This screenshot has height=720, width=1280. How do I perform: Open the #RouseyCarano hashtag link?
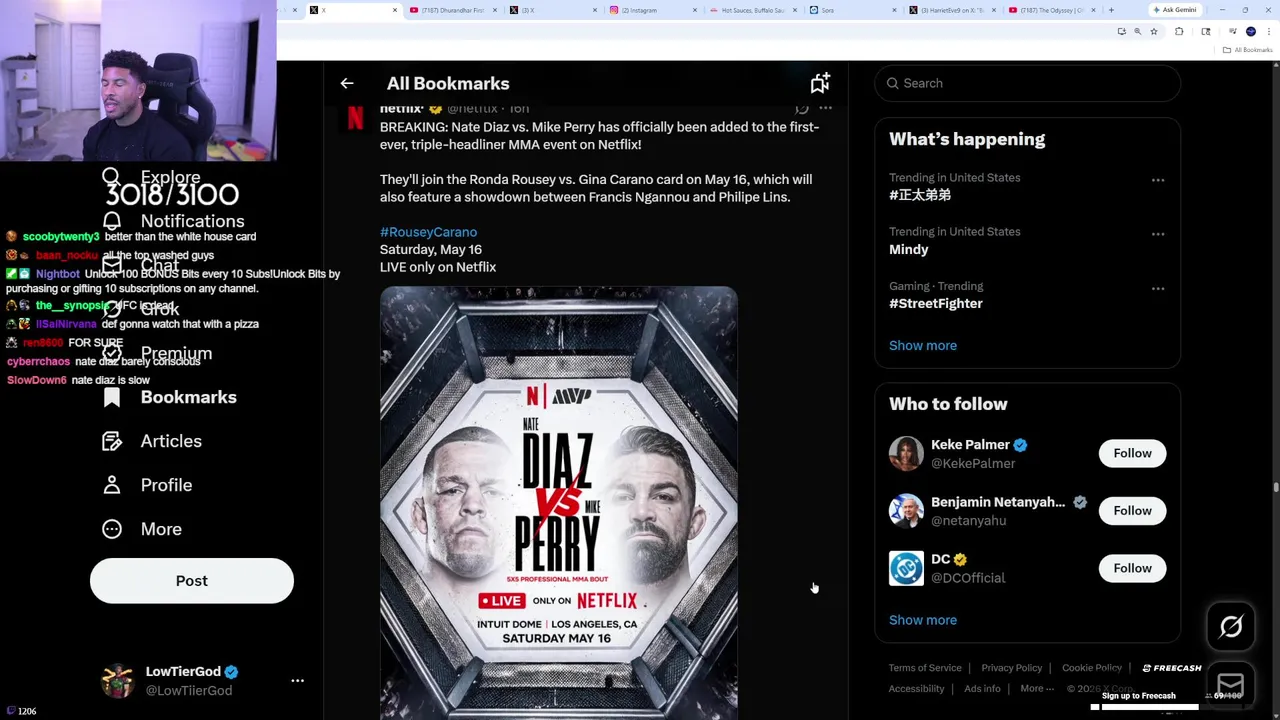coord(428,232)
